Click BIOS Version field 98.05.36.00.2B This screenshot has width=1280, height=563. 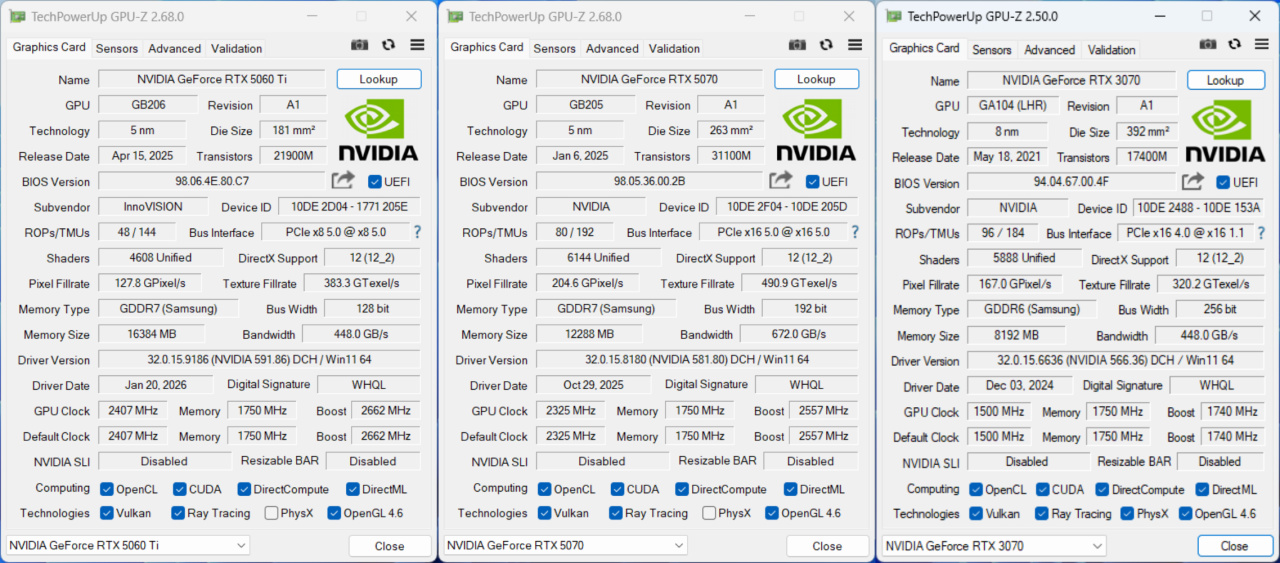649,181
